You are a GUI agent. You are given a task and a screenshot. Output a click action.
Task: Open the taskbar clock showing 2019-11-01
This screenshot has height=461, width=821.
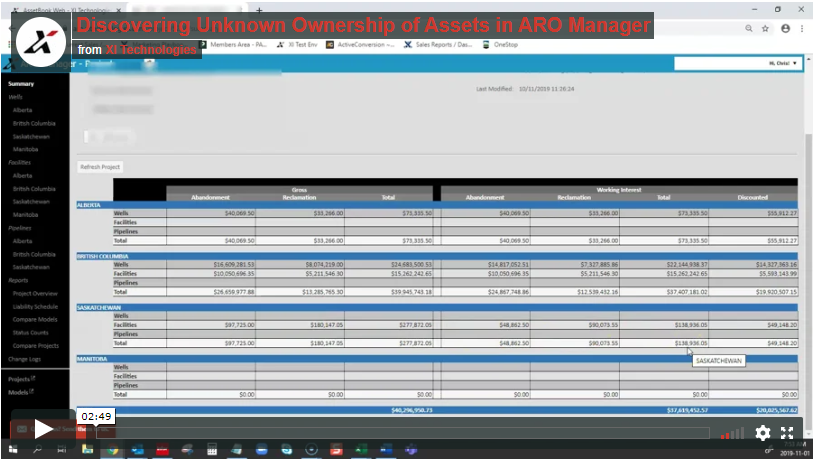[794, 449]
